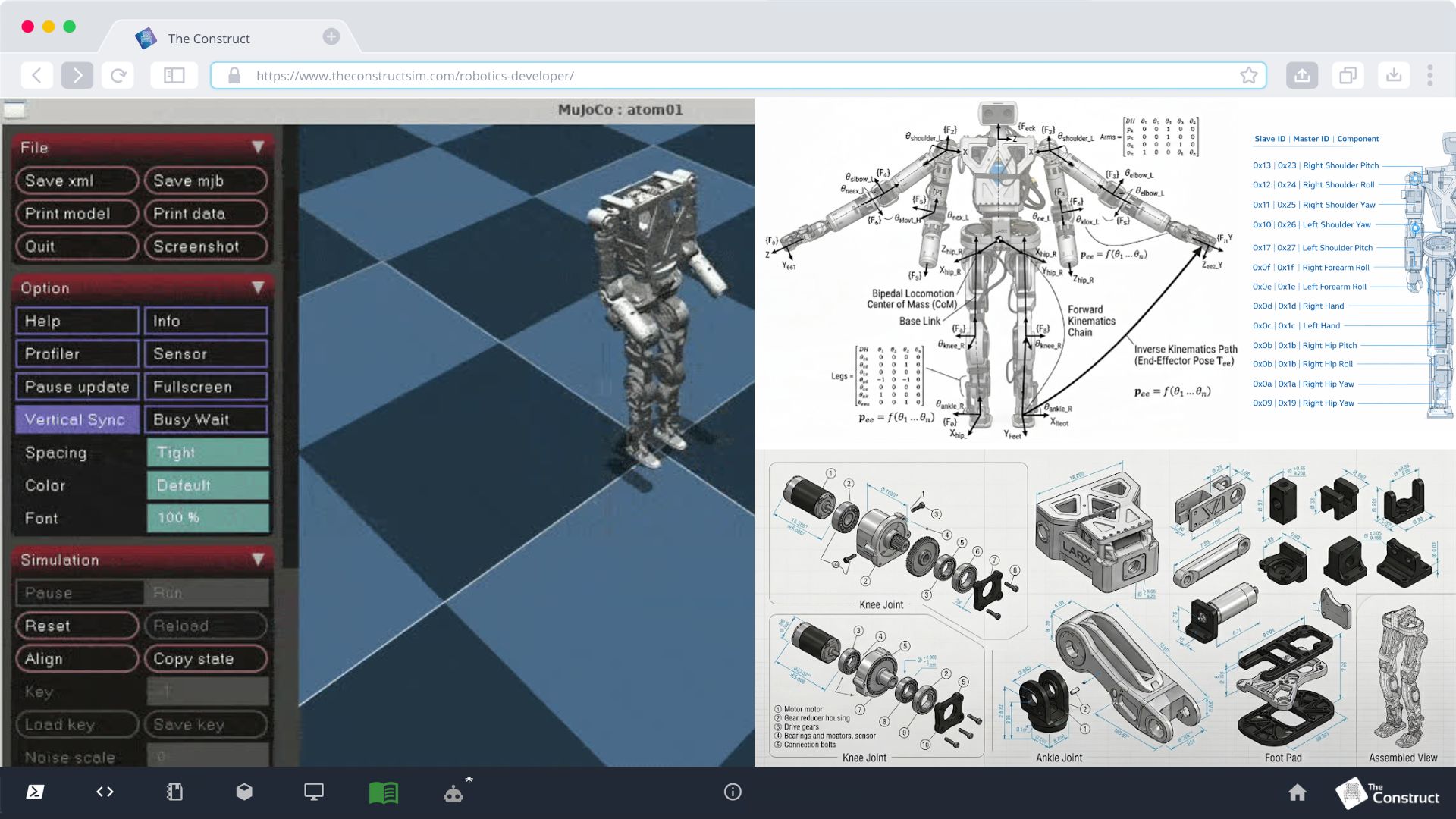Toggle the Busy Wait option

click(x=206, y=419)
